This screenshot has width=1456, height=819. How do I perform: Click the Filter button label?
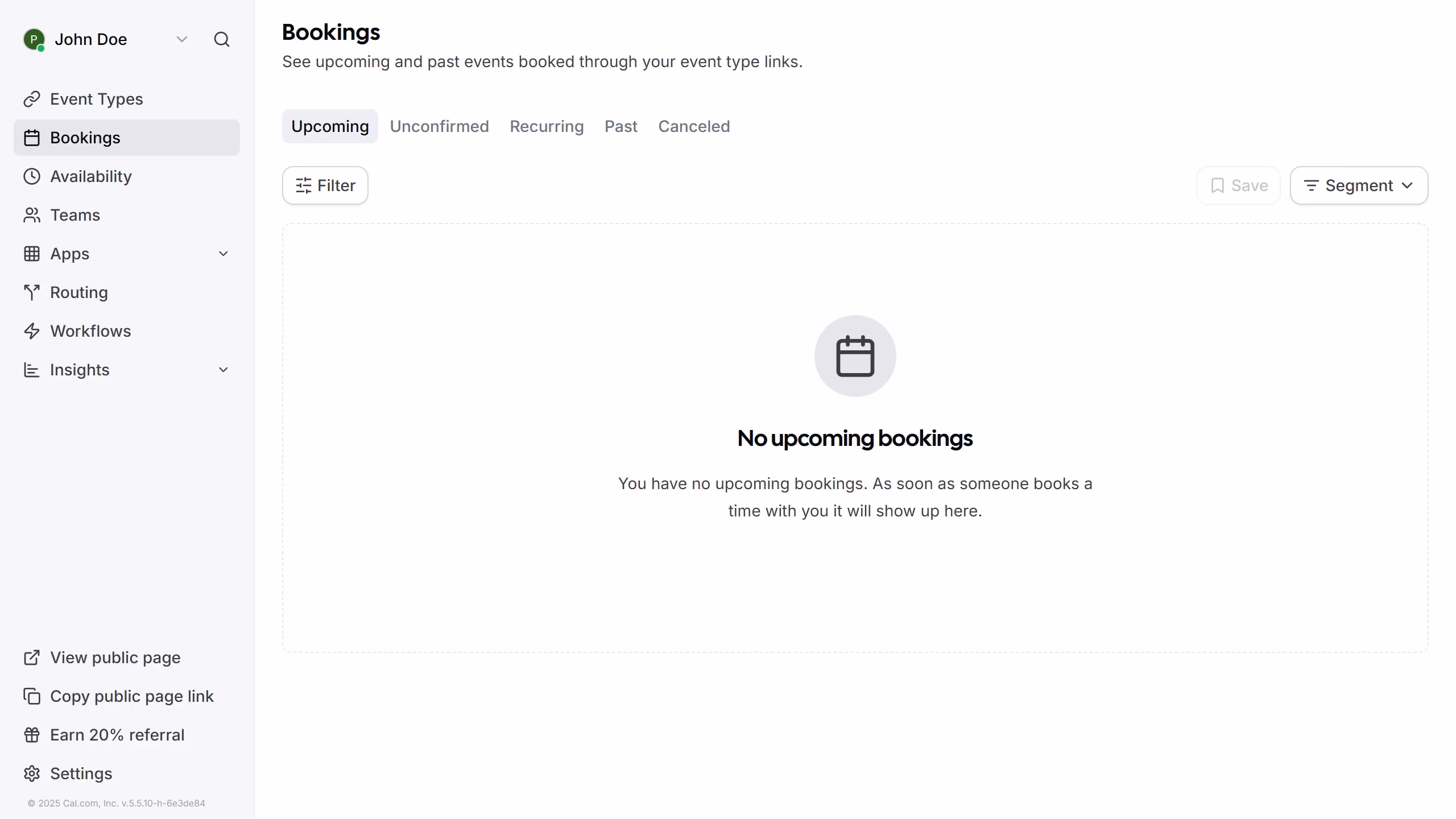point(336,185)
